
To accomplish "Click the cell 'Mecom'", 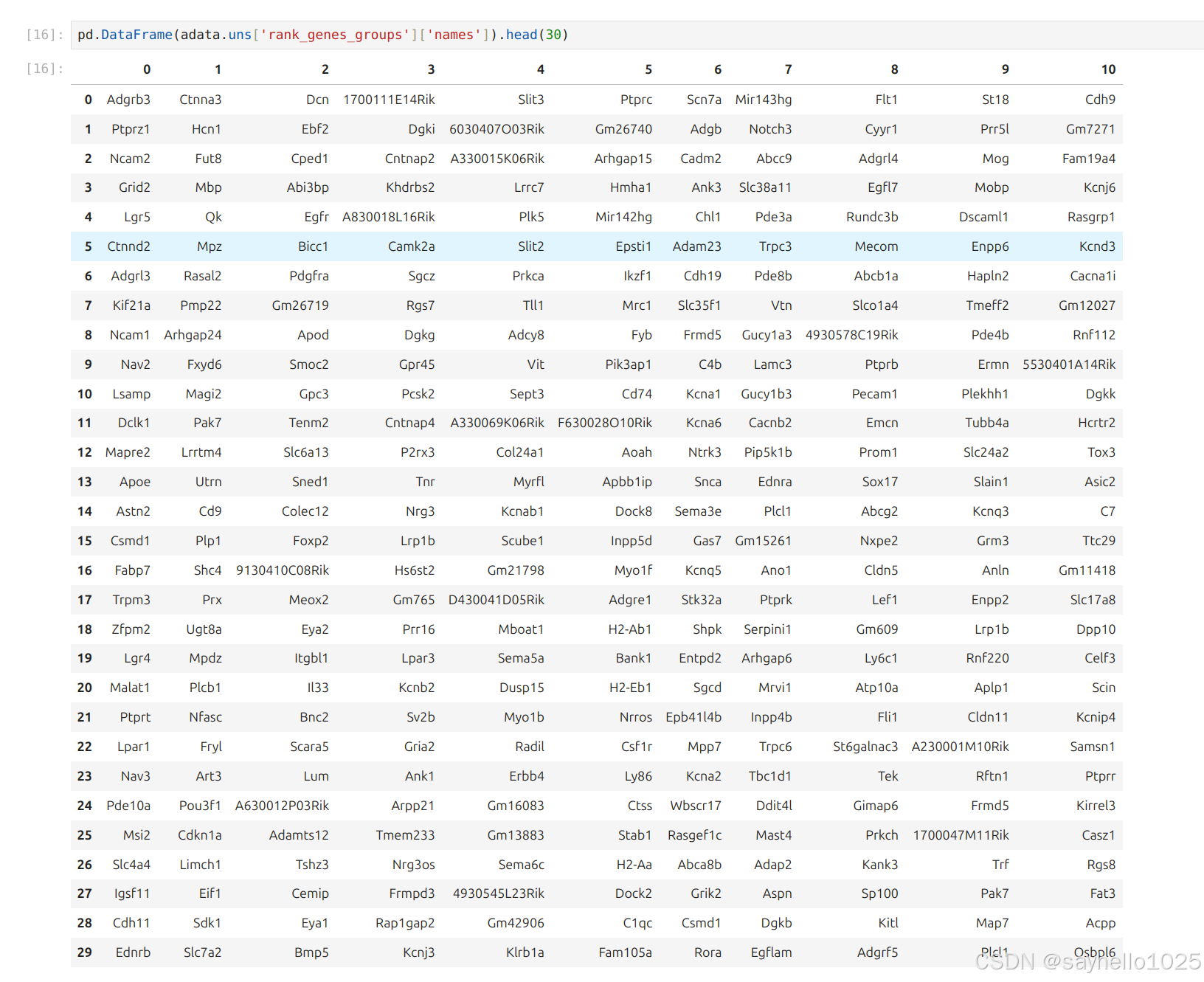I will [876, 246].
